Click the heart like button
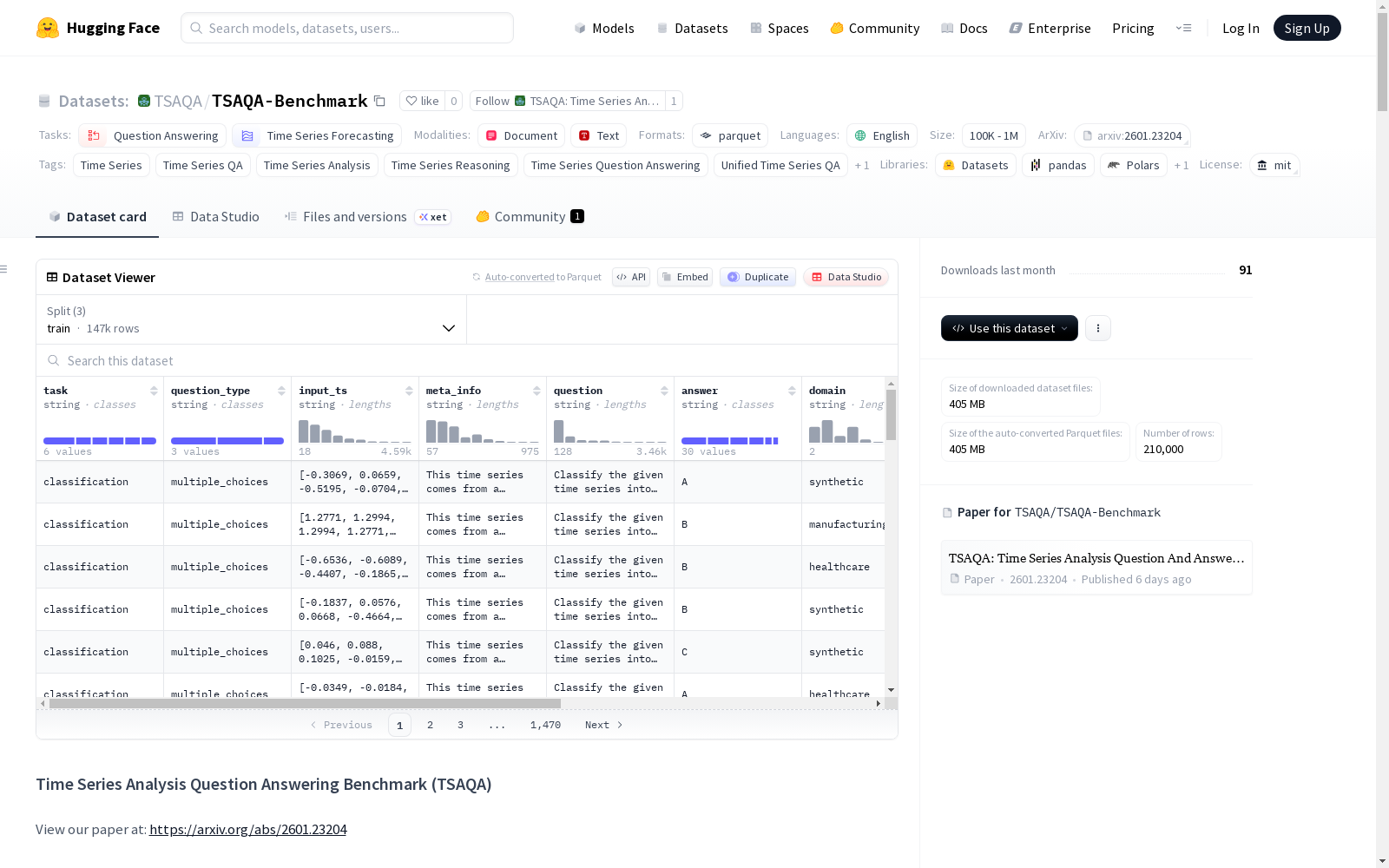The width and height of the screenshot is (1389, 868). click(x=422, y=101)
